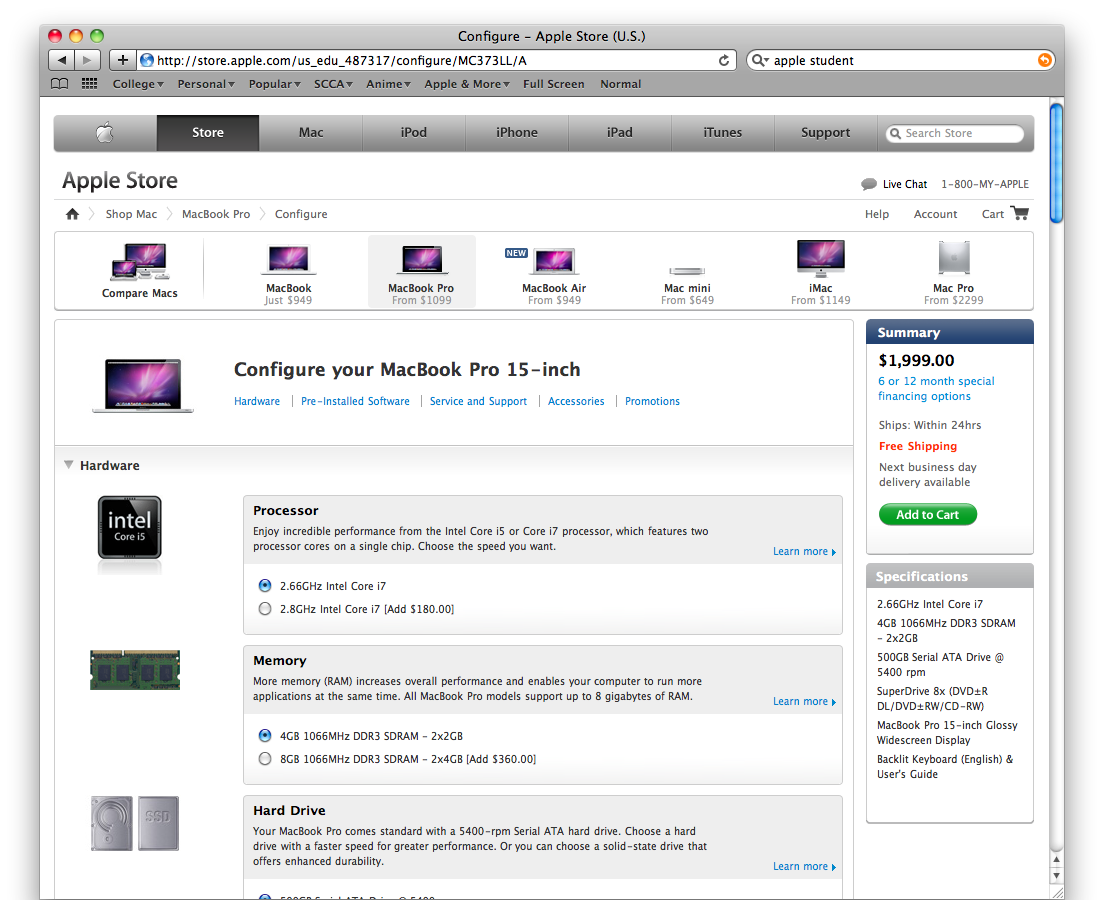Open Top Sites grid icon
This screenshot has width=1104, height=900.
[89, 84]
